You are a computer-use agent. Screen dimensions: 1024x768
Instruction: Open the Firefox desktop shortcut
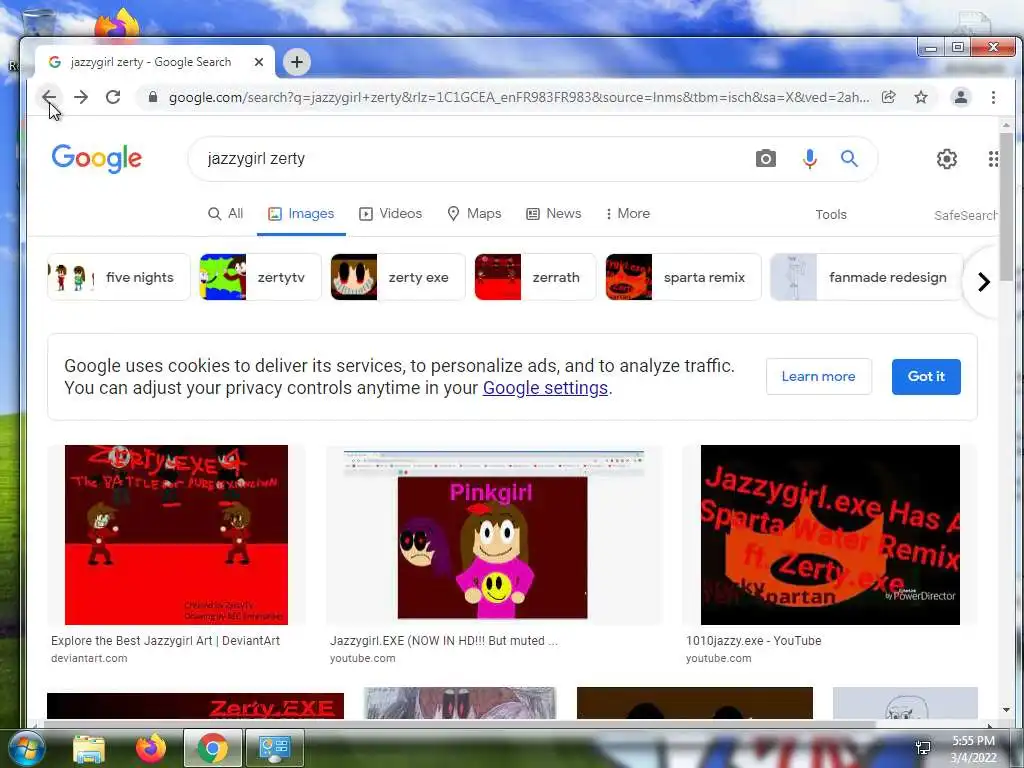click(x=118, y=24)
